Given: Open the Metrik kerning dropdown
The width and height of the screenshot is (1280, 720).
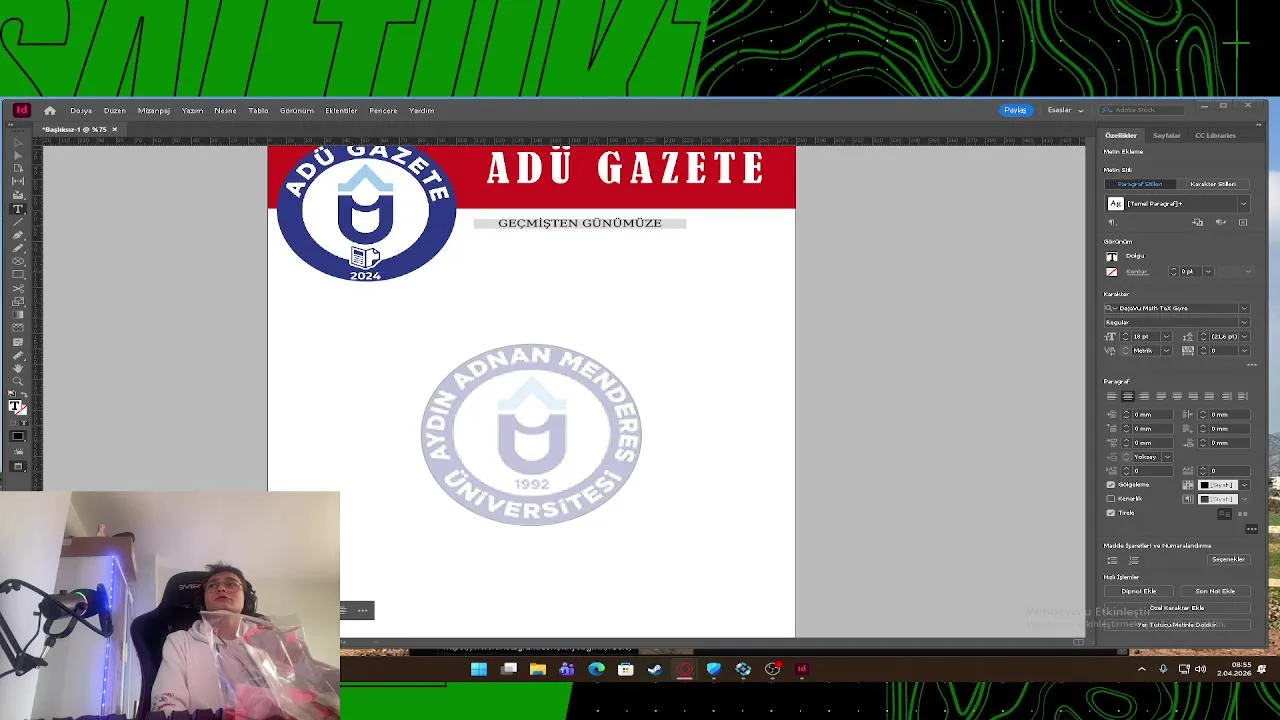Looking at the screenshot, I should 1165,351.
